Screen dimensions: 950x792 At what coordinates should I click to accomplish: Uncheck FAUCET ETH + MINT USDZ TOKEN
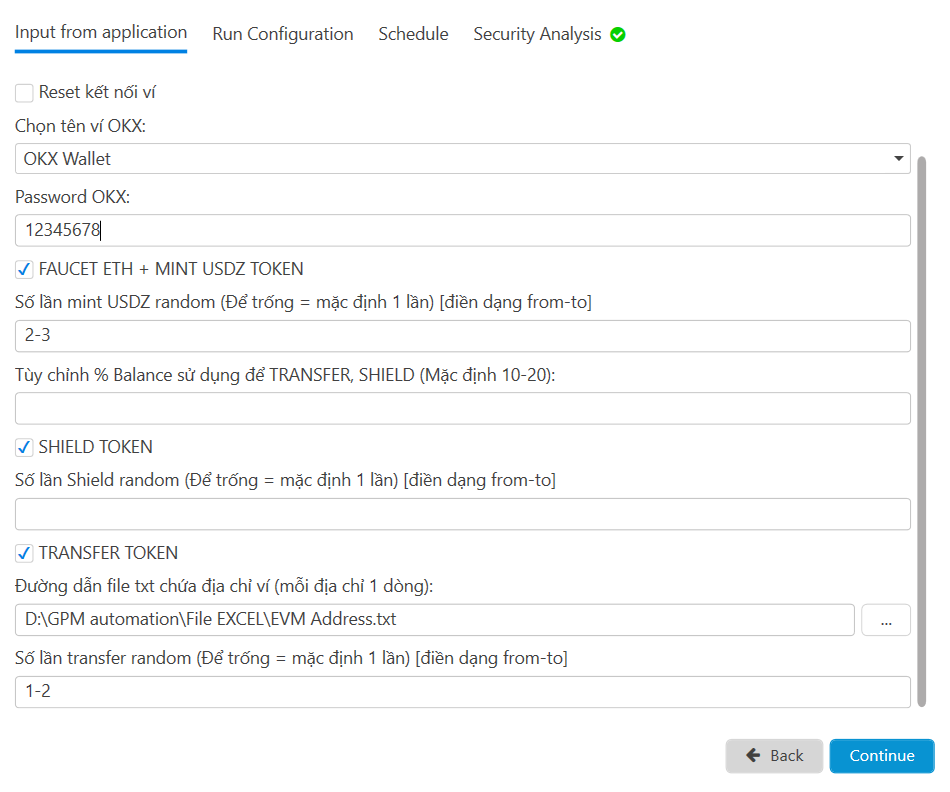24,269
